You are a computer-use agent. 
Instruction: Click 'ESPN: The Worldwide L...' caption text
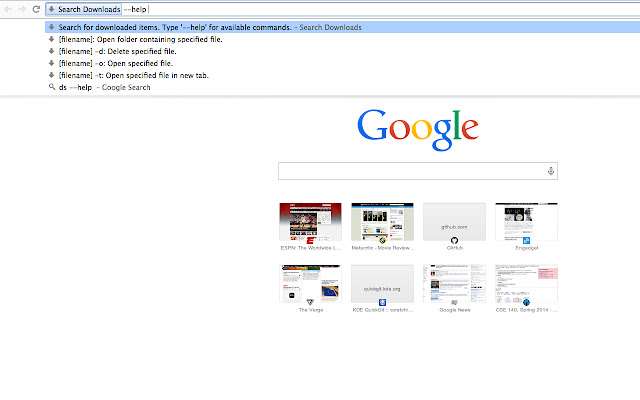click(x=311, y=248)
